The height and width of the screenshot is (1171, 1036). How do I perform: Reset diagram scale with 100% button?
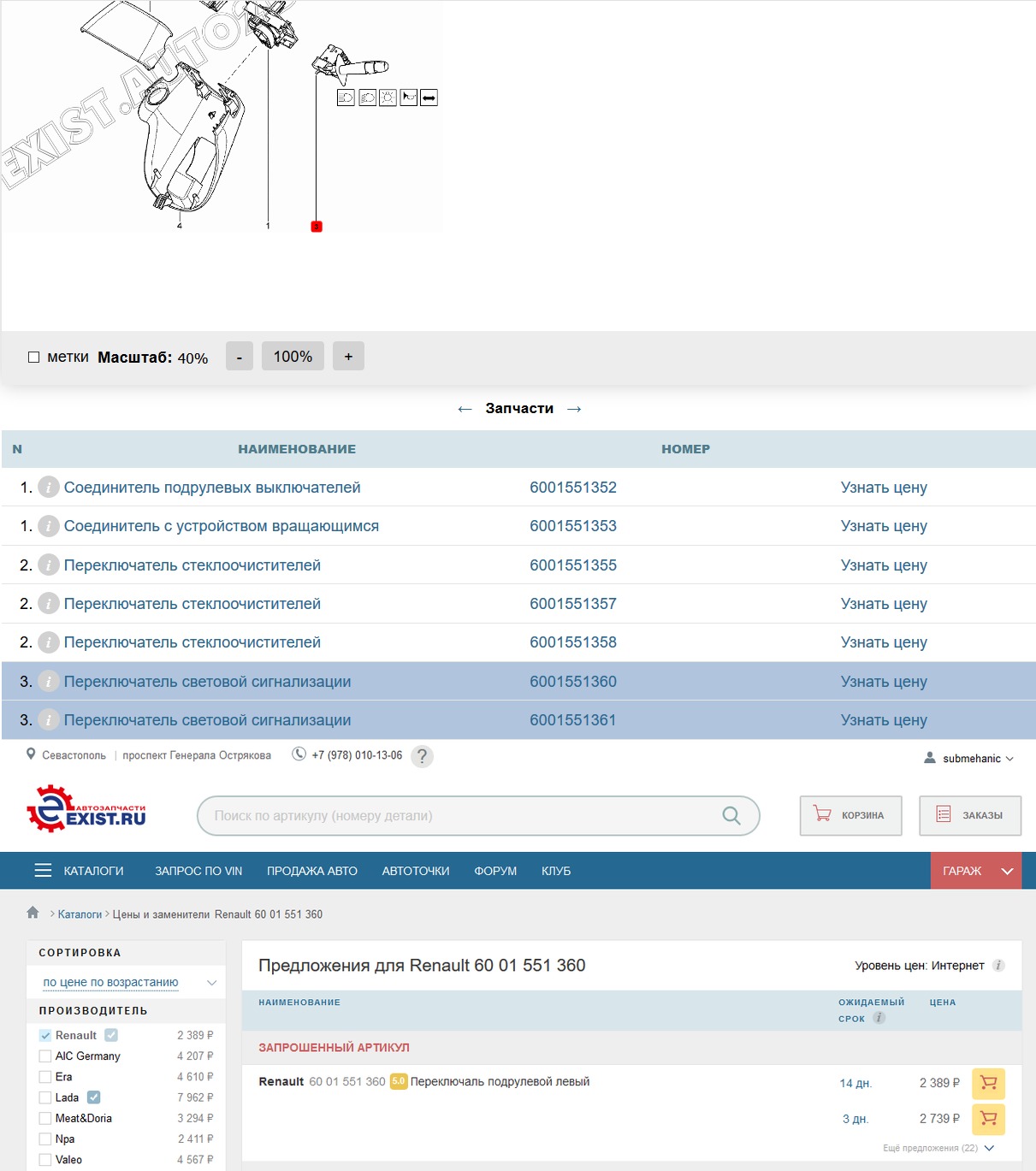293,357
